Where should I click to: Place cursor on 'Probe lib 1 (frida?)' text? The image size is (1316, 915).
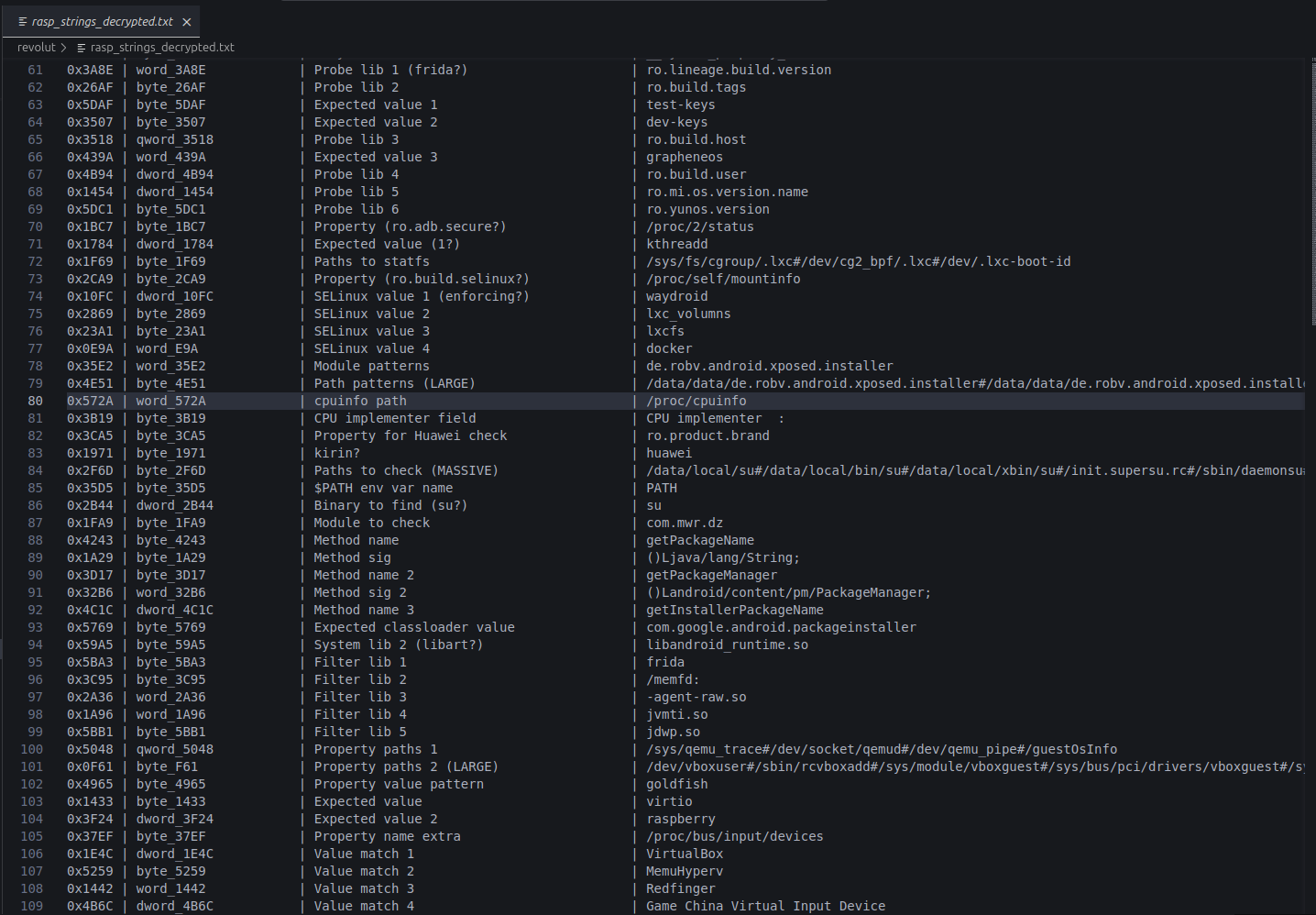click(x=390, y=70)
